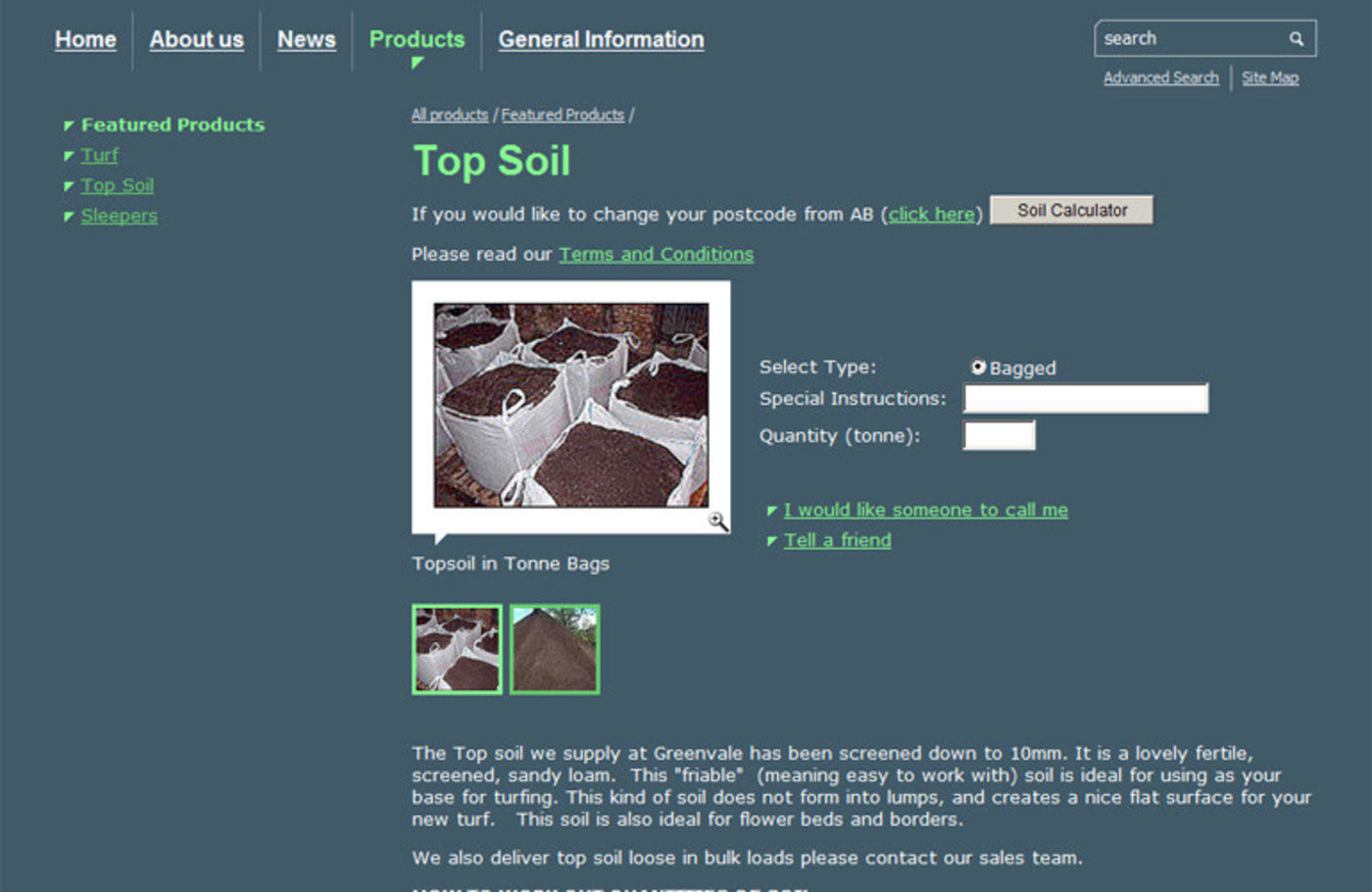Click the Quantity (tonne) input box
This screenshot has height=892, width=1372.
999,436
